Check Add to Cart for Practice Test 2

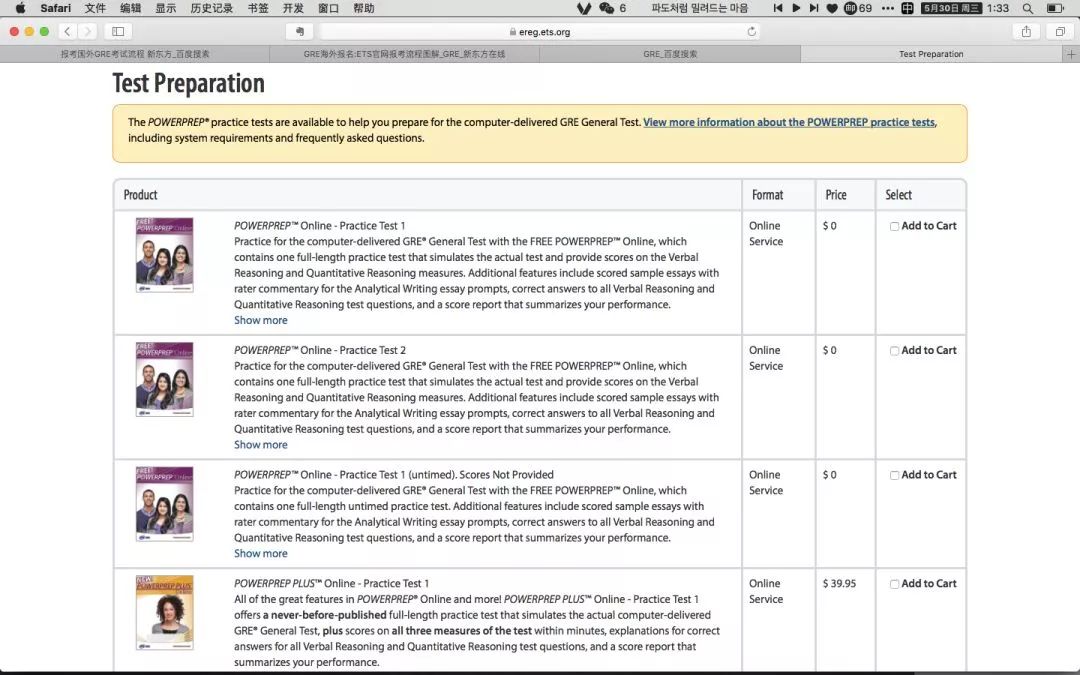(894, 351)
